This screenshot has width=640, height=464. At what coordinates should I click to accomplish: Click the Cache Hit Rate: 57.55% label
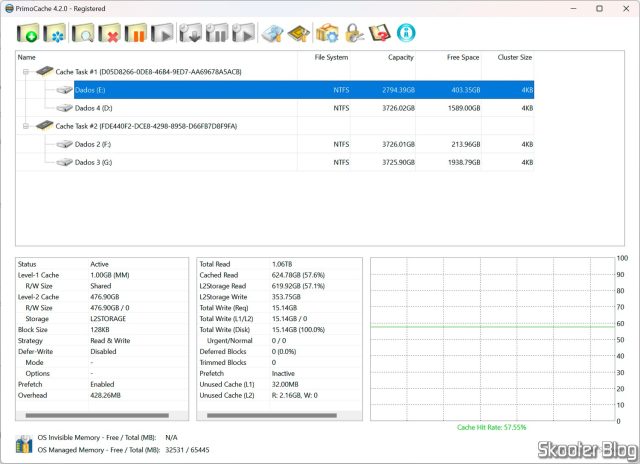click(492, 428)
